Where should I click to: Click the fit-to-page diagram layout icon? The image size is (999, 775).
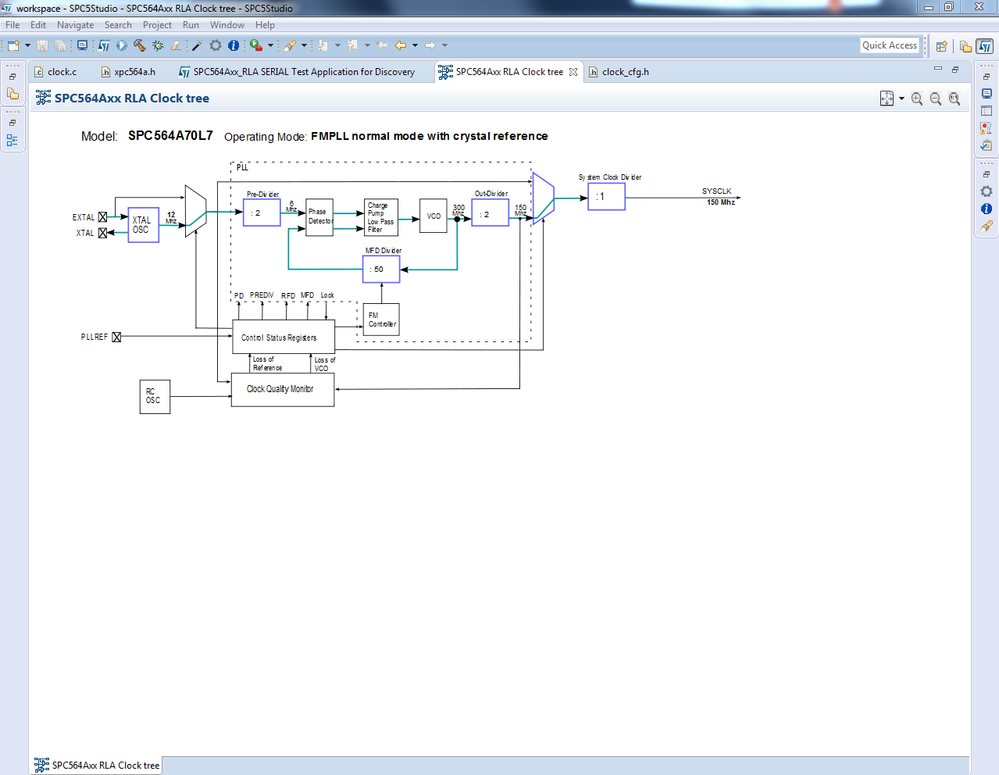pos(887,98)
